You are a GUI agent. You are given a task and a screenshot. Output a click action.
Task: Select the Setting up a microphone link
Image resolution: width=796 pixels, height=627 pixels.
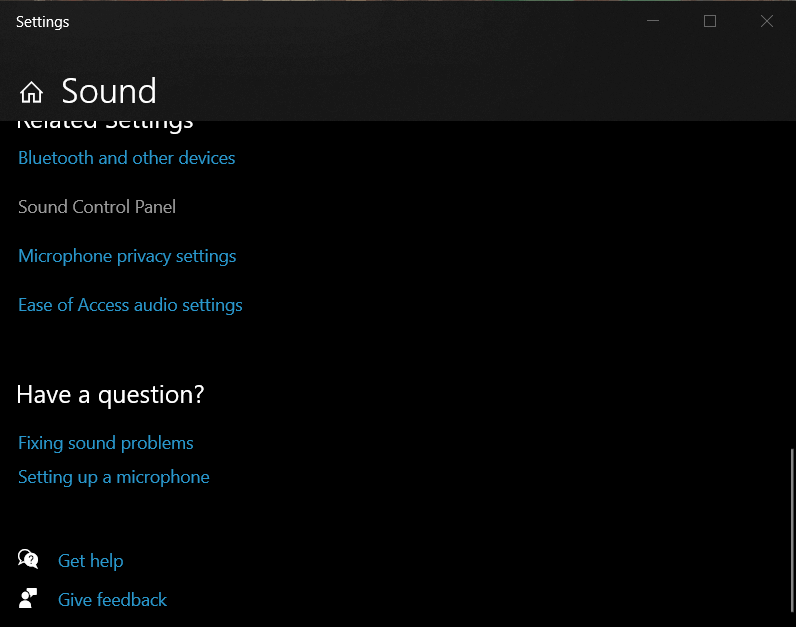point(114,477)
